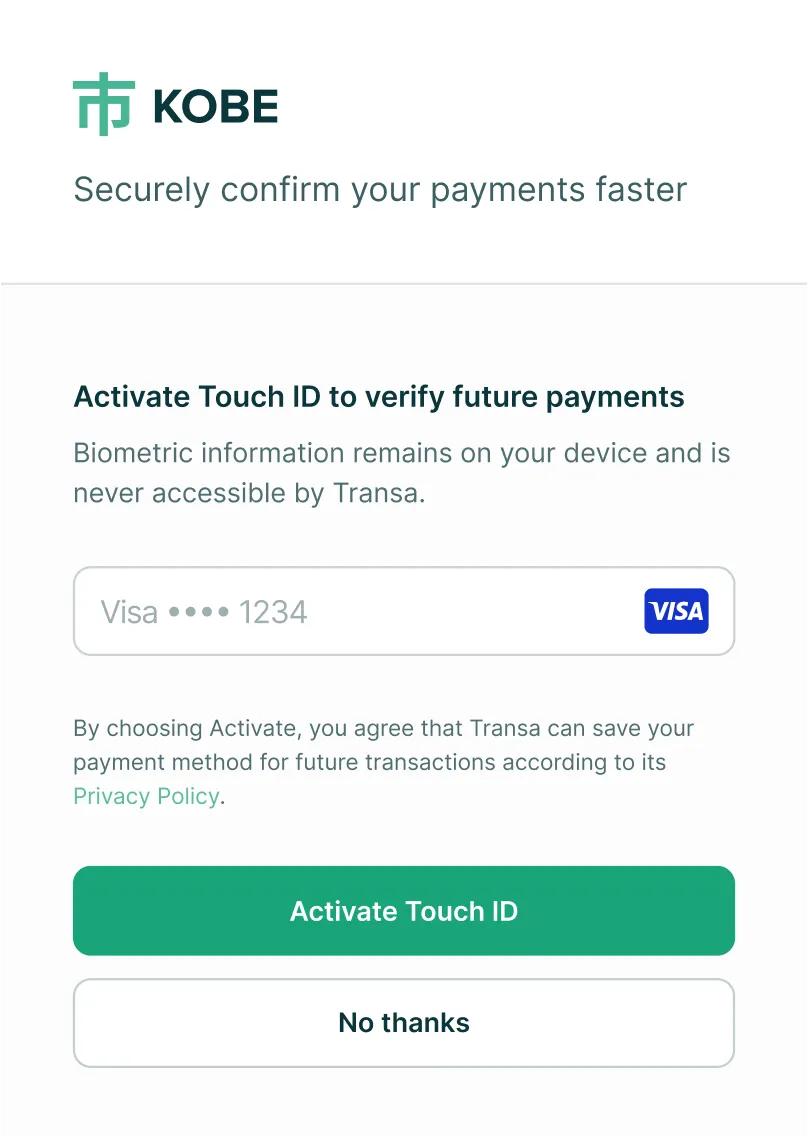
Task: Click the divider line below the header
Action: pyautogui.click(x=403, y=283)
